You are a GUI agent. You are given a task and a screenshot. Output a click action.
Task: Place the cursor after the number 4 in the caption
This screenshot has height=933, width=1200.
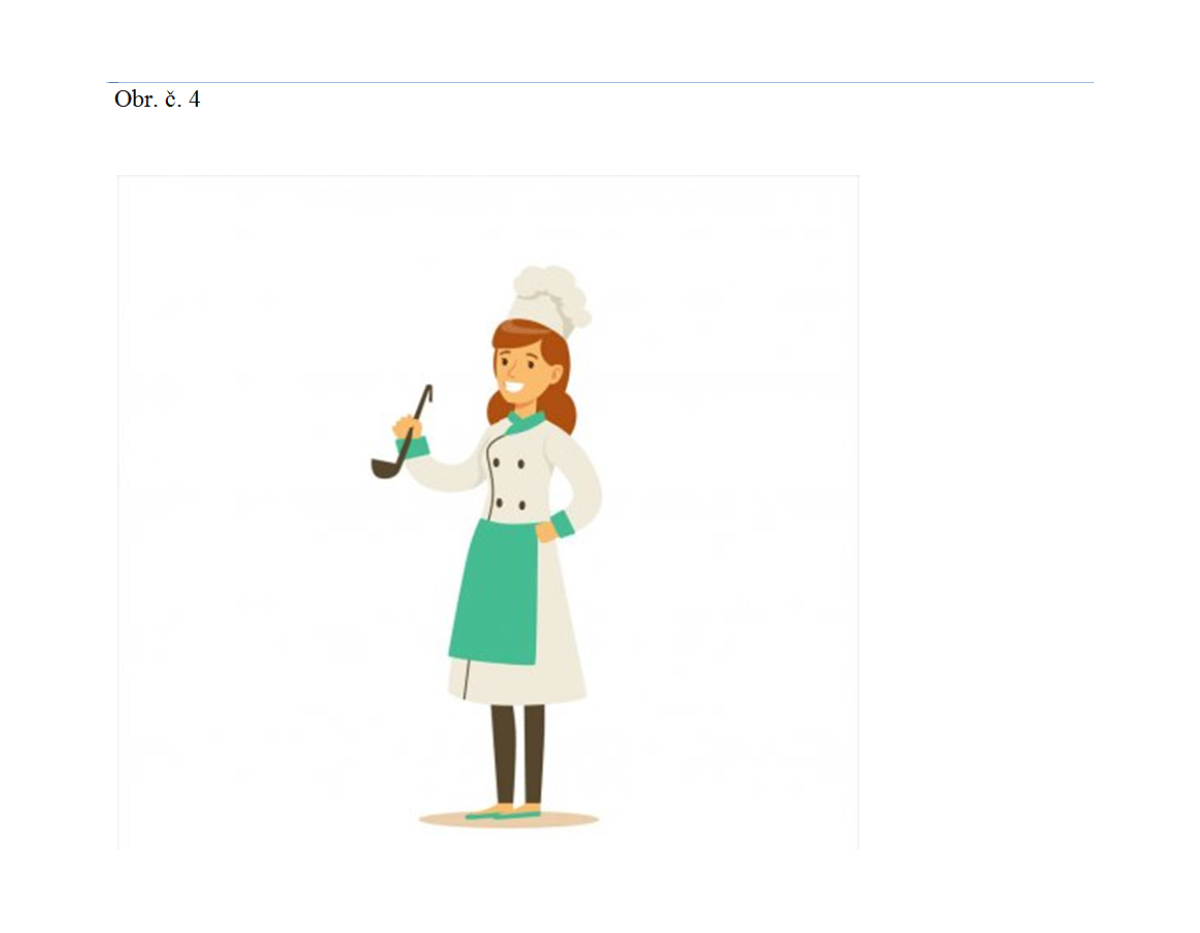point(201,100)
